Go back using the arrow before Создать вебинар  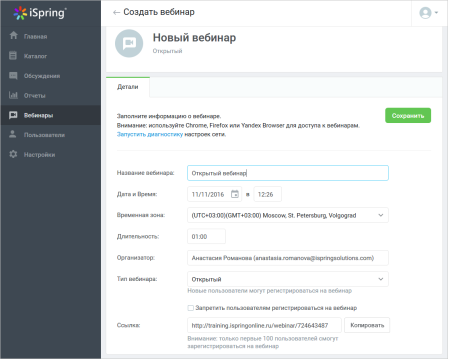click(x=116, y=13)
